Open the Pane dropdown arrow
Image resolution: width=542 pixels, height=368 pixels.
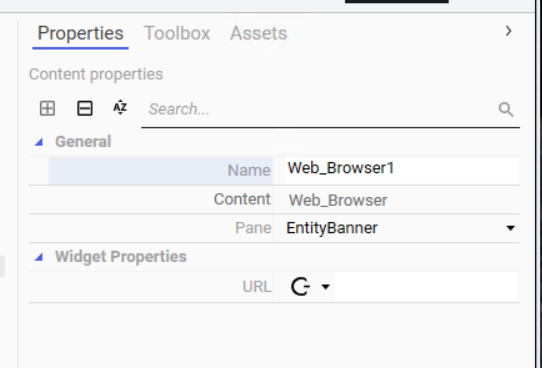(x=510, y=228)
